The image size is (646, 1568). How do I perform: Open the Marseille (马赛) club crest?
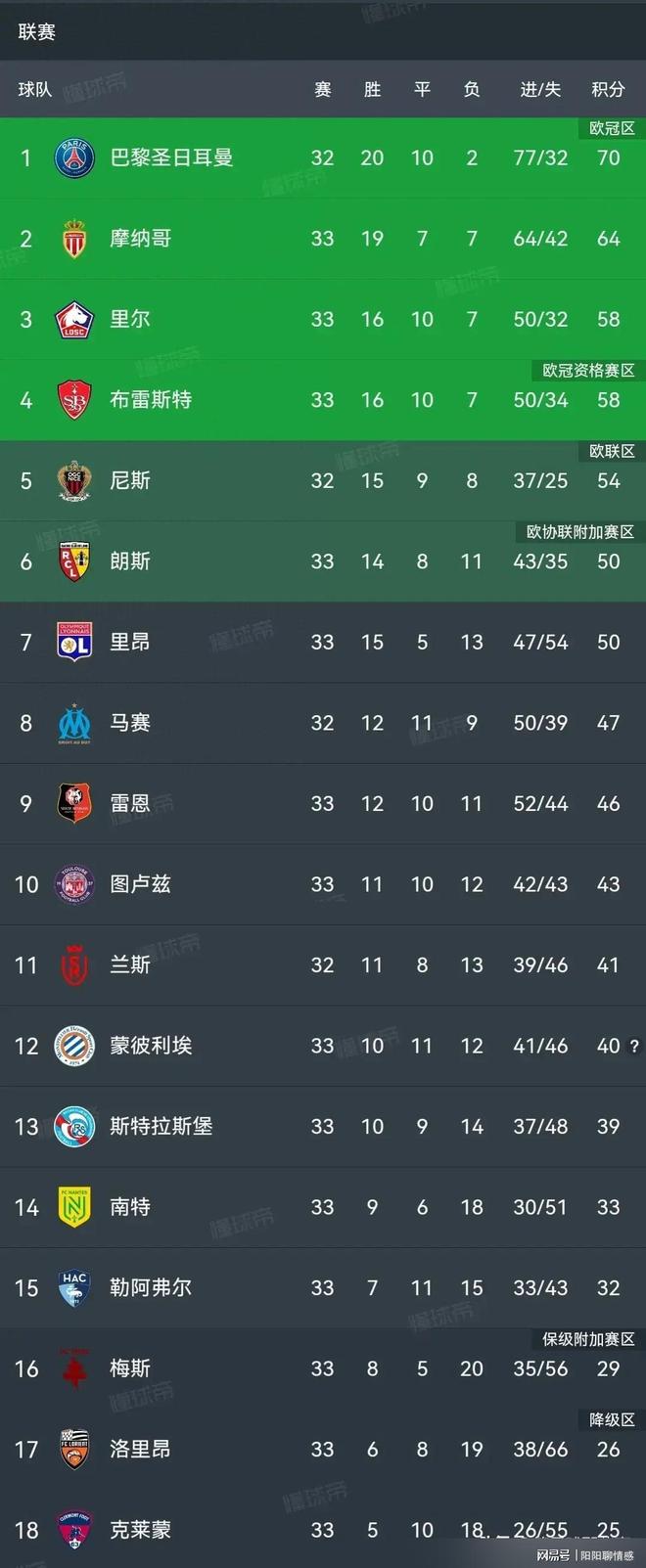73,723
